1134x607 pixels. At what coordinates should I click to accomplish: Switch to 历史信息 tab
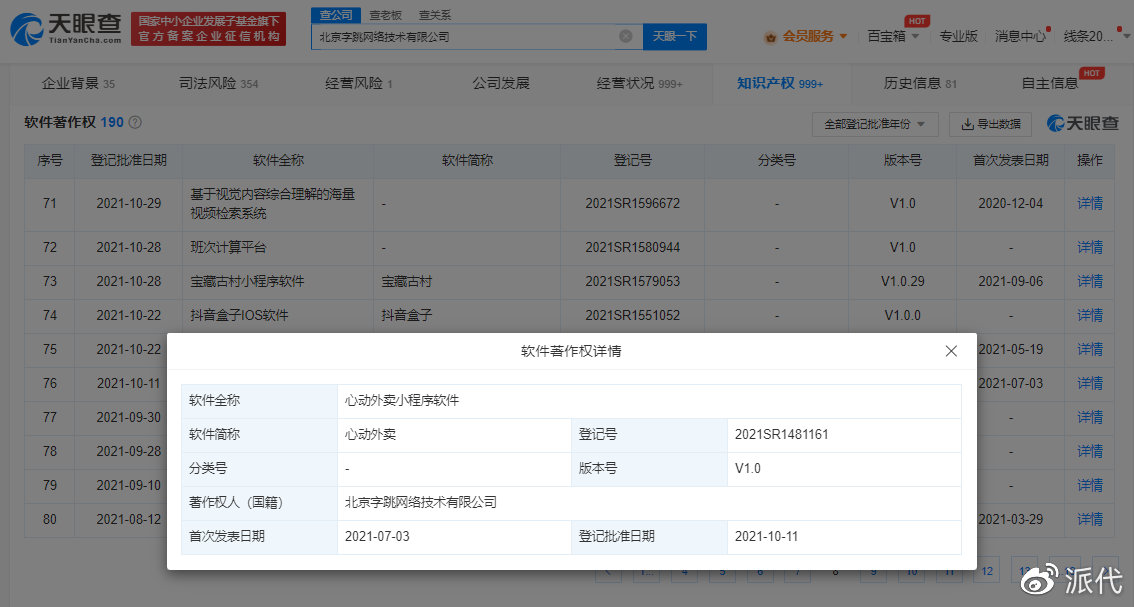click(920, 83)
